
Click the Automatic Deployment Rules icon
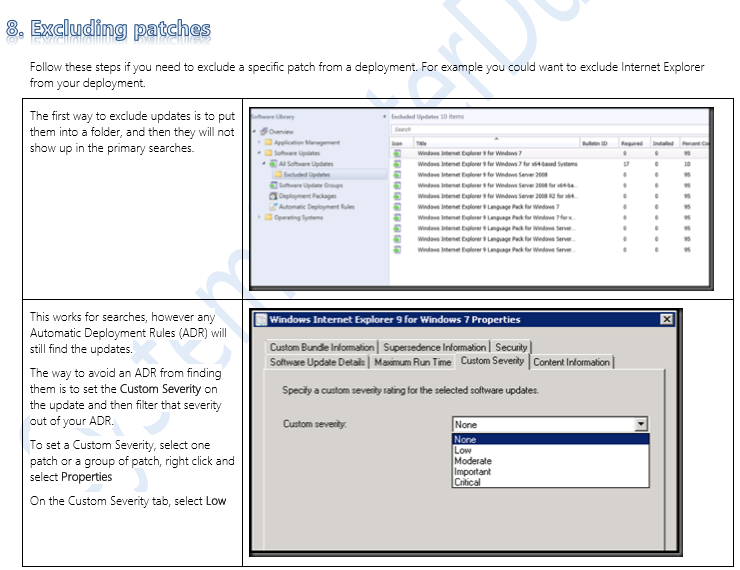point(273,207)
